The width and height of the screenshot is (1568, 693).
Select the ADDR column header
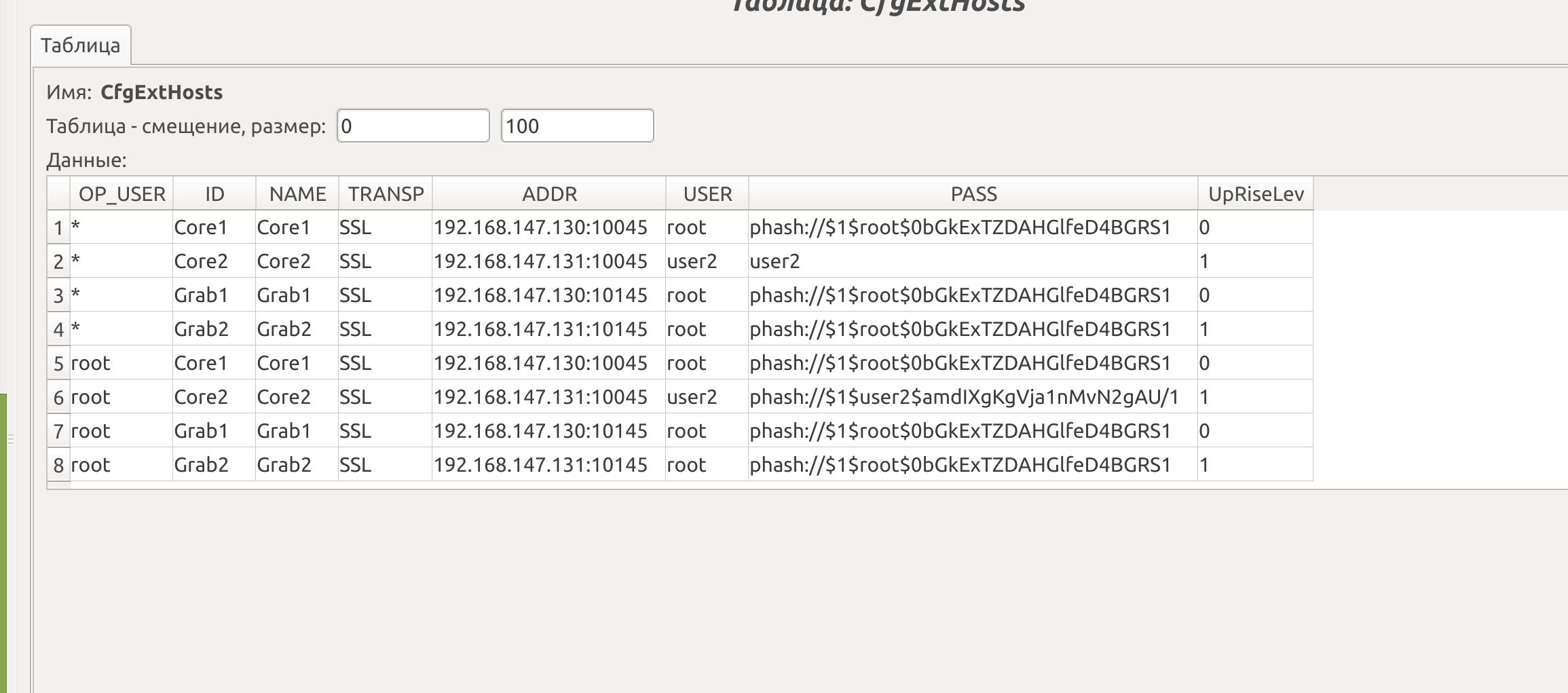(549, 194)
